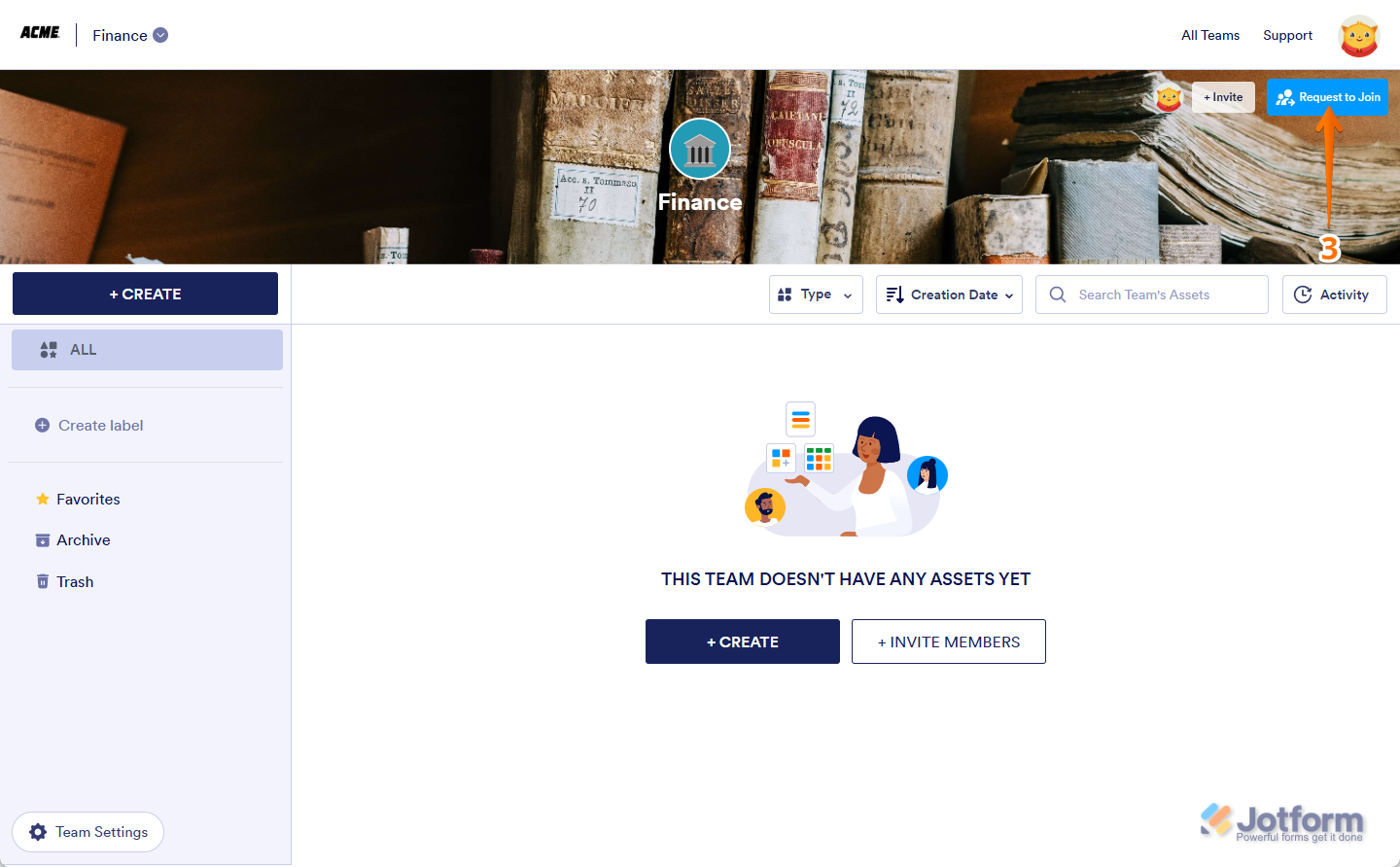
Task: Click the ACME logo
Action: (40, 33)
